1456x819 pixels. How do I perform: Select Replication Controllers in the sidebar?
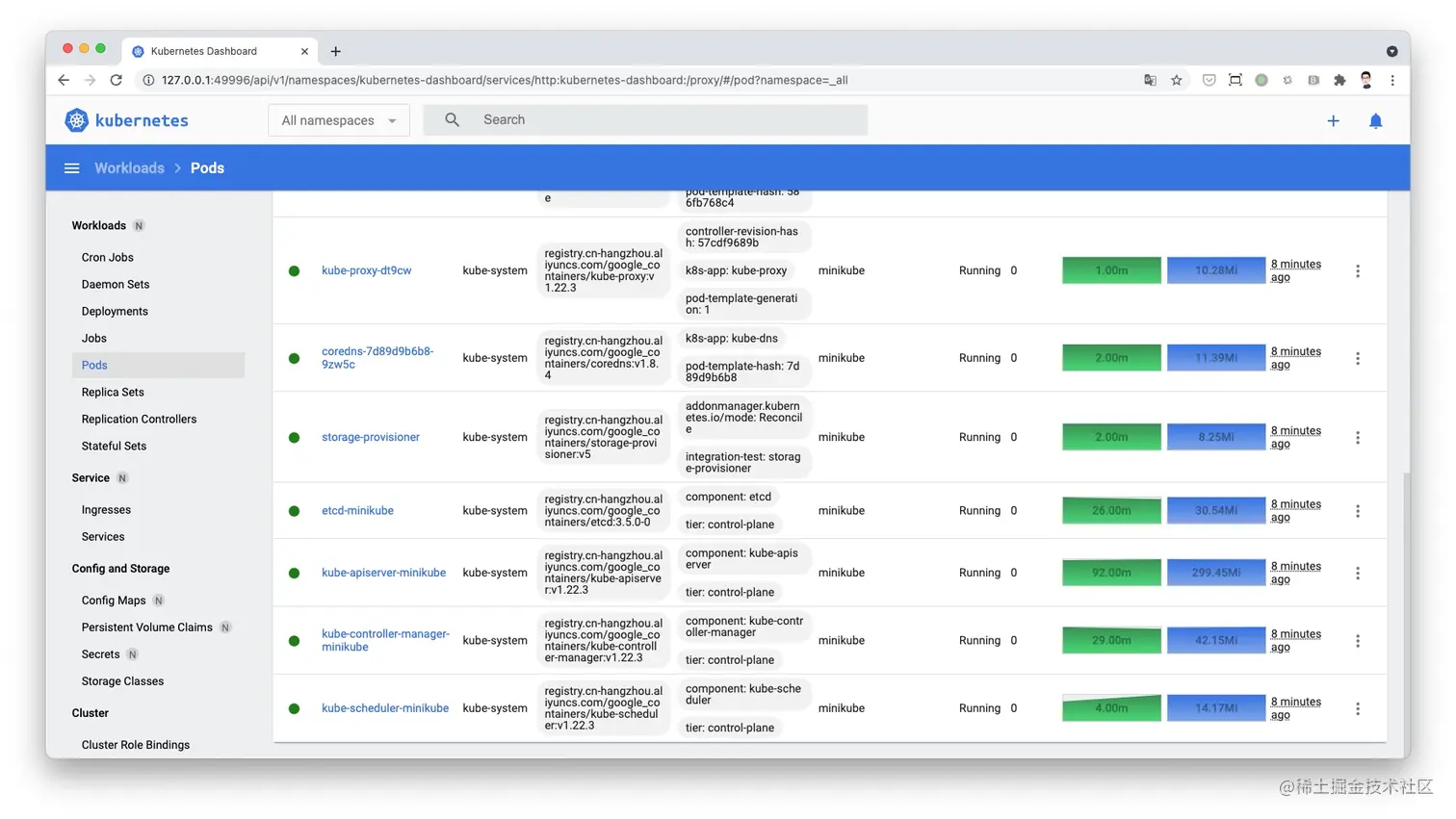click(x=139, y=419)
